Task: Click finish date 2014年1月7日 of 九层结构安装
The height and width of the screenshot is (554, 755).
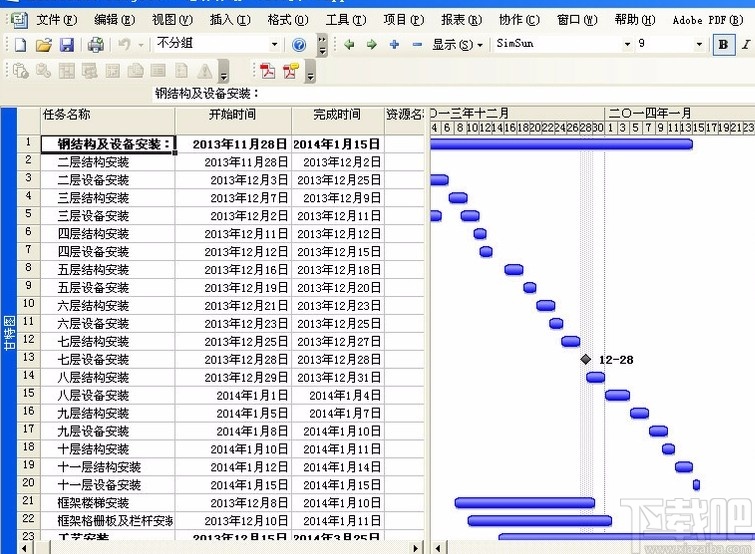Action: pos(338,413)
